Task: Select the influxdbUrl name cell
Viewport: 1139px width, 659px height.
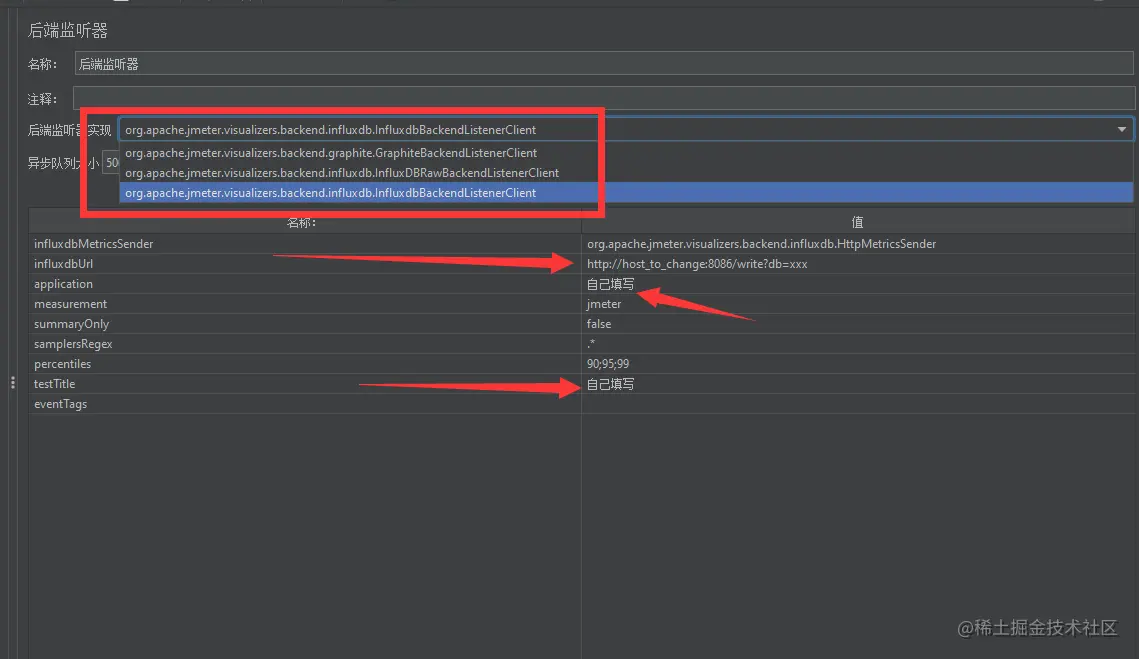Action: [x=305, y=264]
